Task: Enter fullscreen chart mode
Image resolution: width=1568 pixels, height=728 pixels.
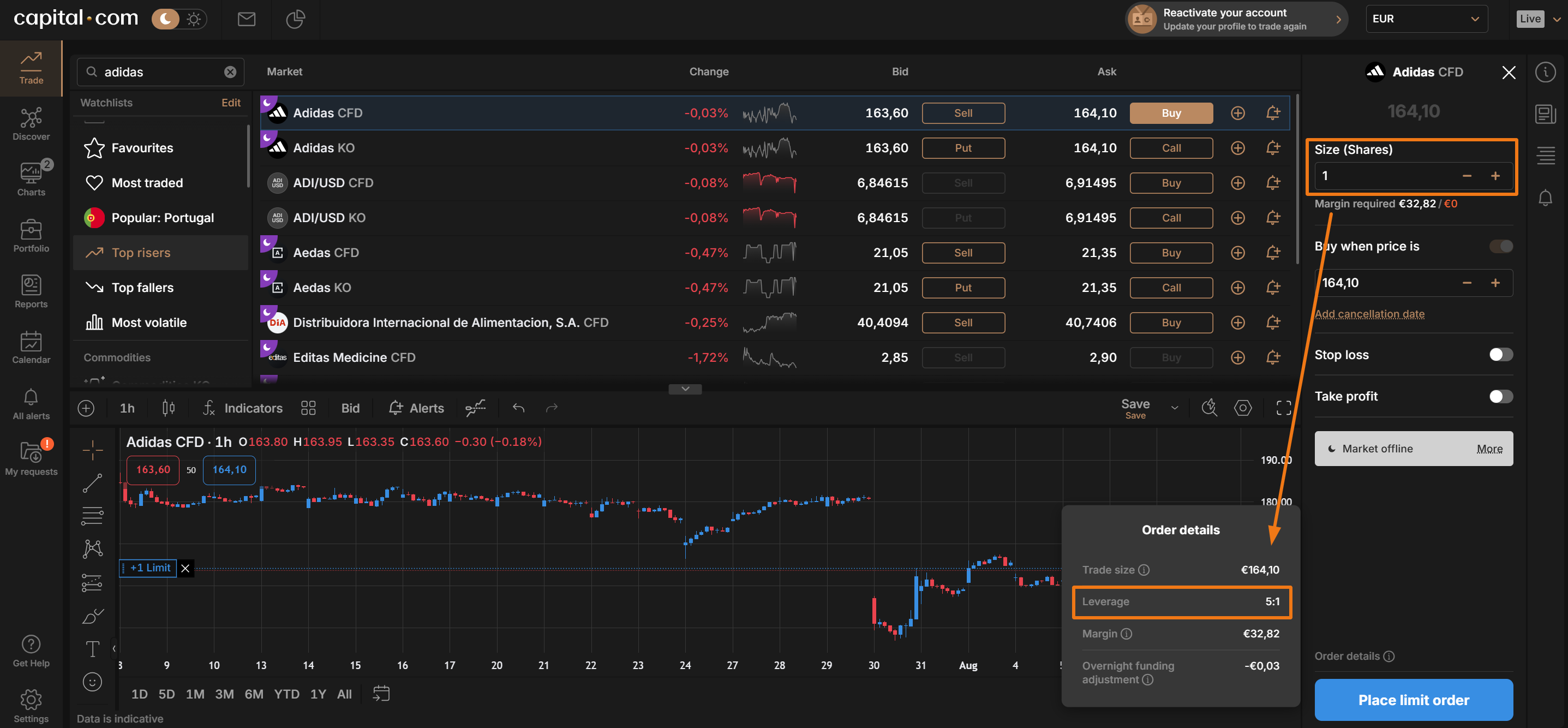Action: click(x=1283, y=408)
